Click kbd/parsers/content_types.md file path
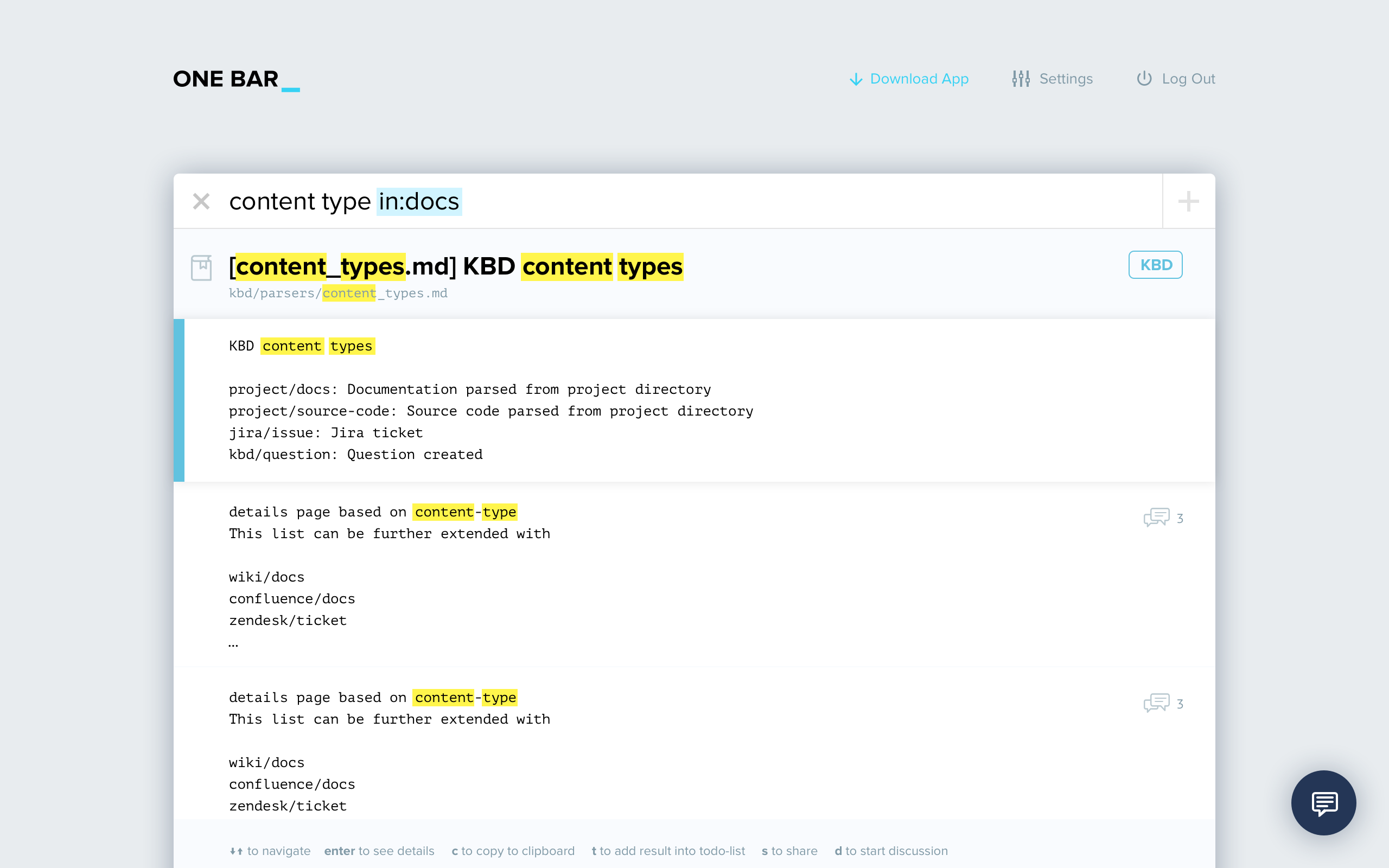 [x=338, y=293]
